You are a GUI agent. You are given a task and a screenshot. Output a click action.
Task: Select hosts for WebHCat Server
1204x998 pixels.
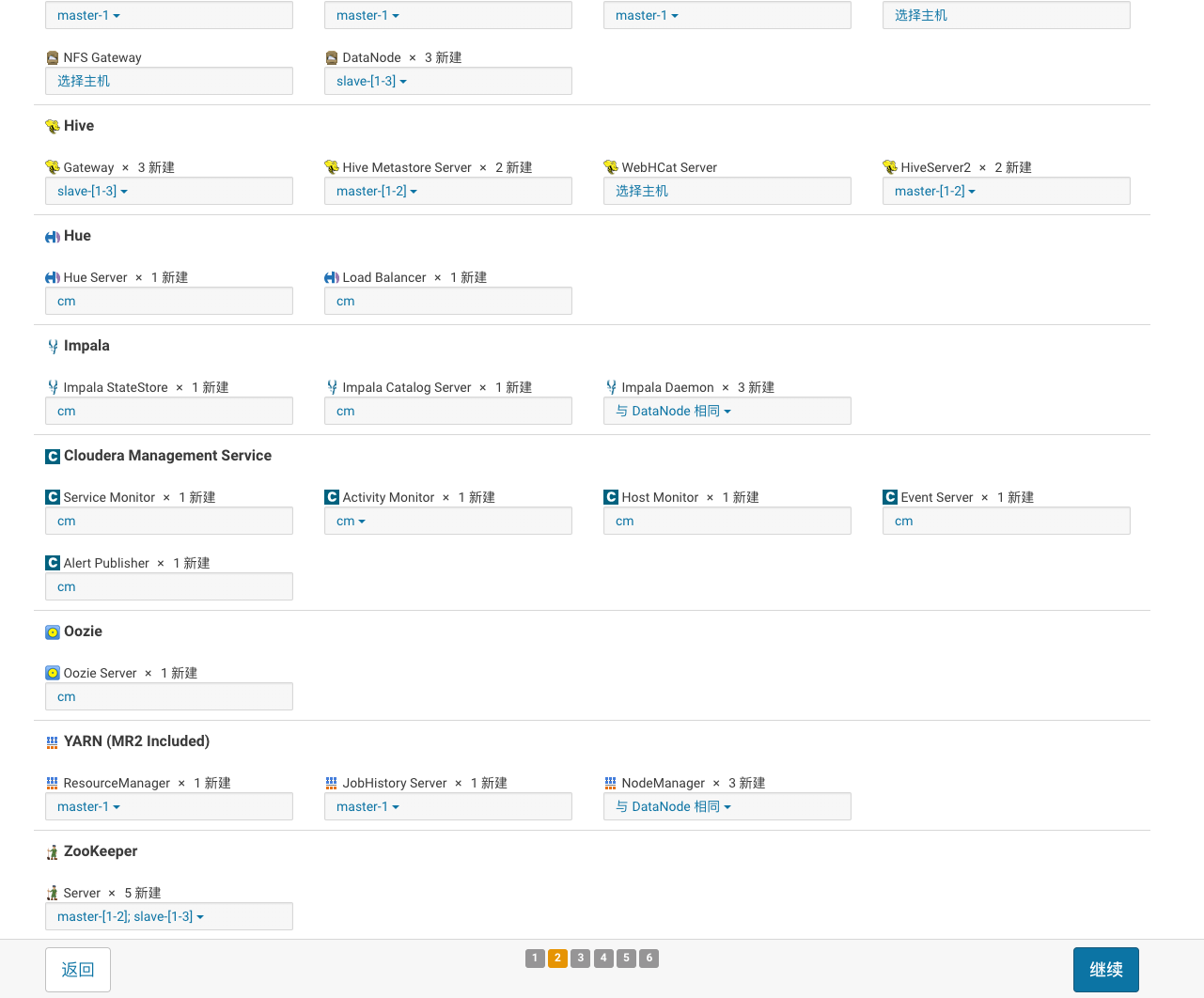pos(727,191)
